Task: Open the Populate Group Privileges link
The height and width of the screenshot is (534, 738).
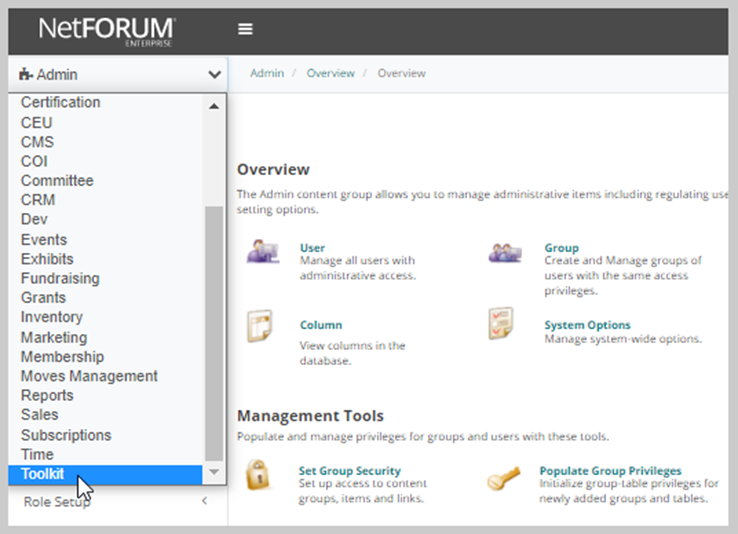Action: point(610,470)
